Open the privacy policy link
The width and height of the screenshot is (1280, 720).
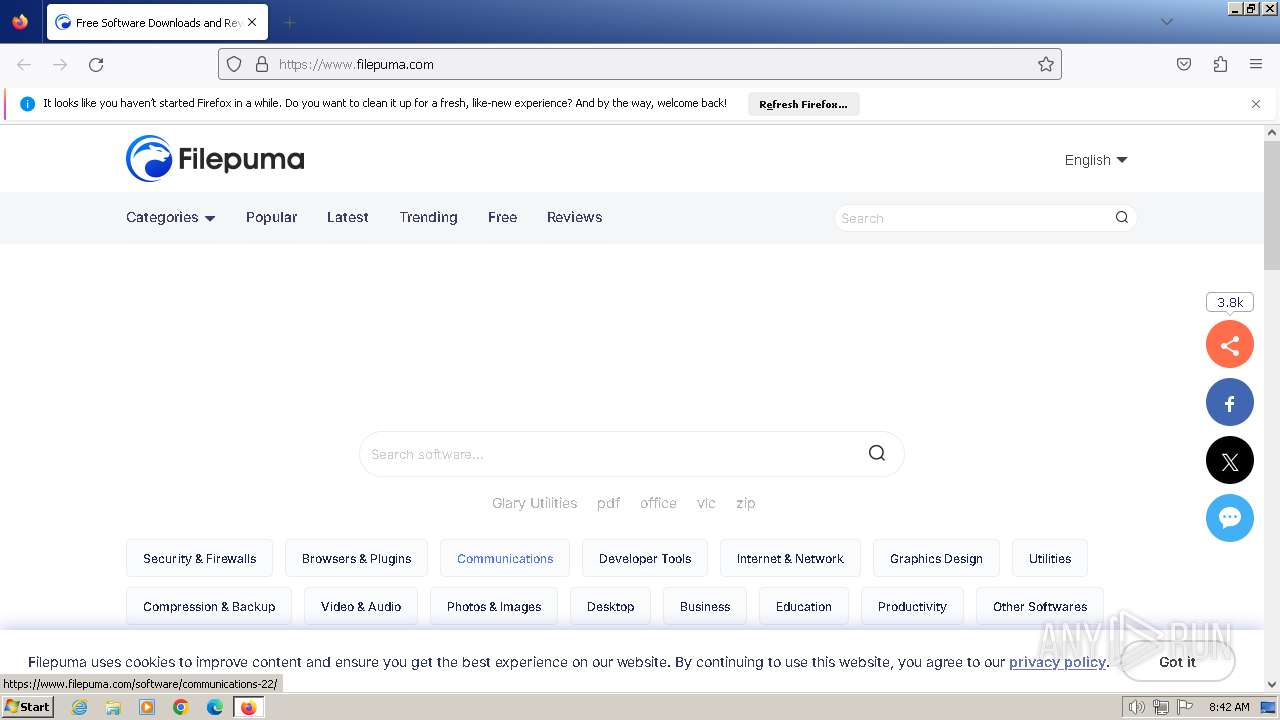[1057, 662]
